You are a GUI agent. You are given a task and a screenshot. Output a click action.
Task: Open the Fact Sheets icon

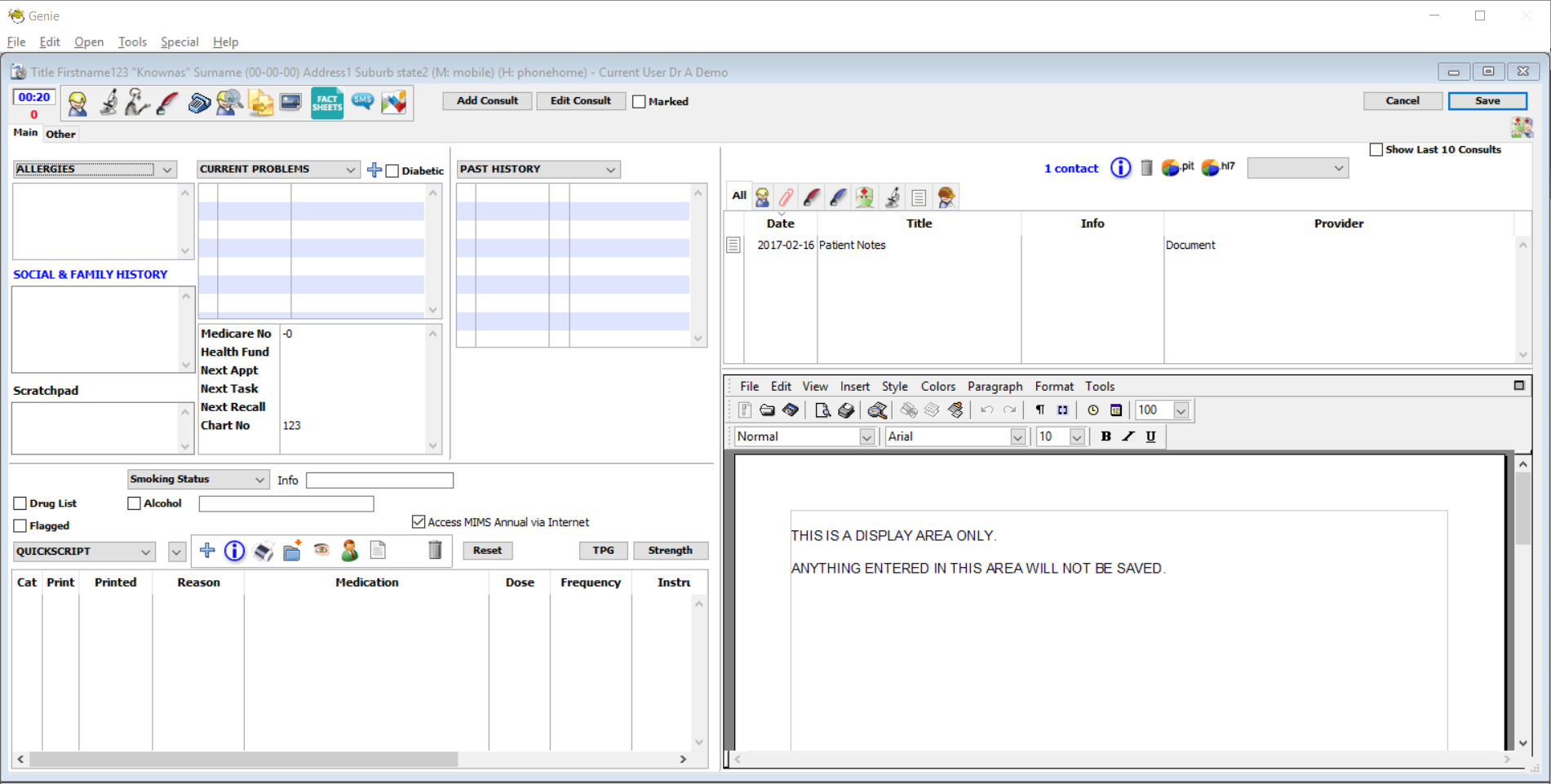(x=326, y=103)
